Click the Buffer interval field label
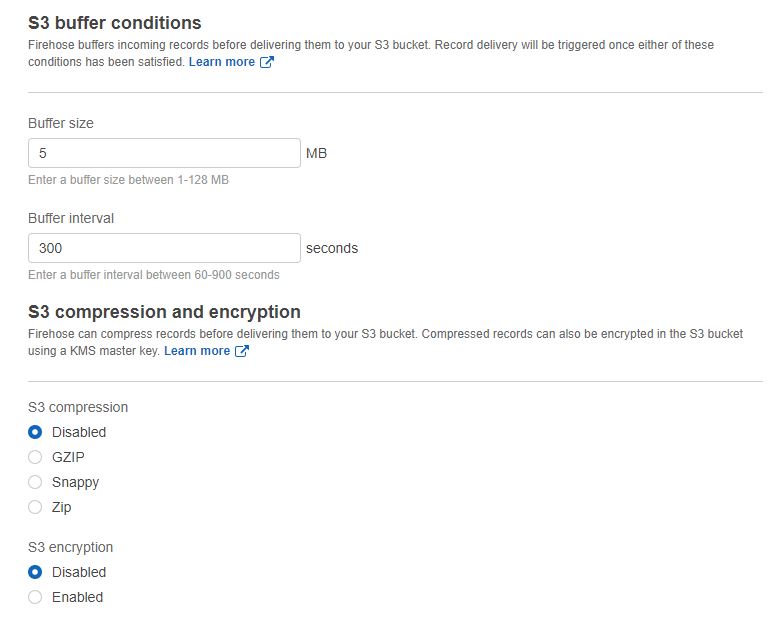The height and width of the screenshot is (623, 784). [x=71, y=218]
